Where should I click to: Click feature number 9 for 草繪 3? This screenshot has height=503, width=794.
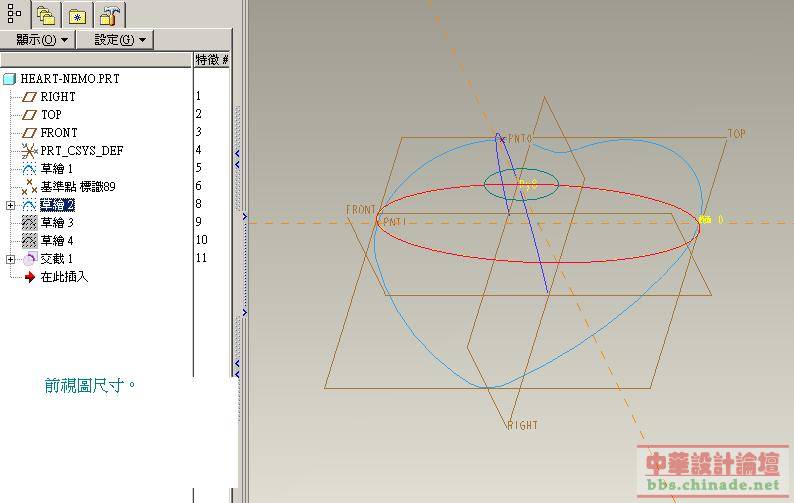(198, 222)
